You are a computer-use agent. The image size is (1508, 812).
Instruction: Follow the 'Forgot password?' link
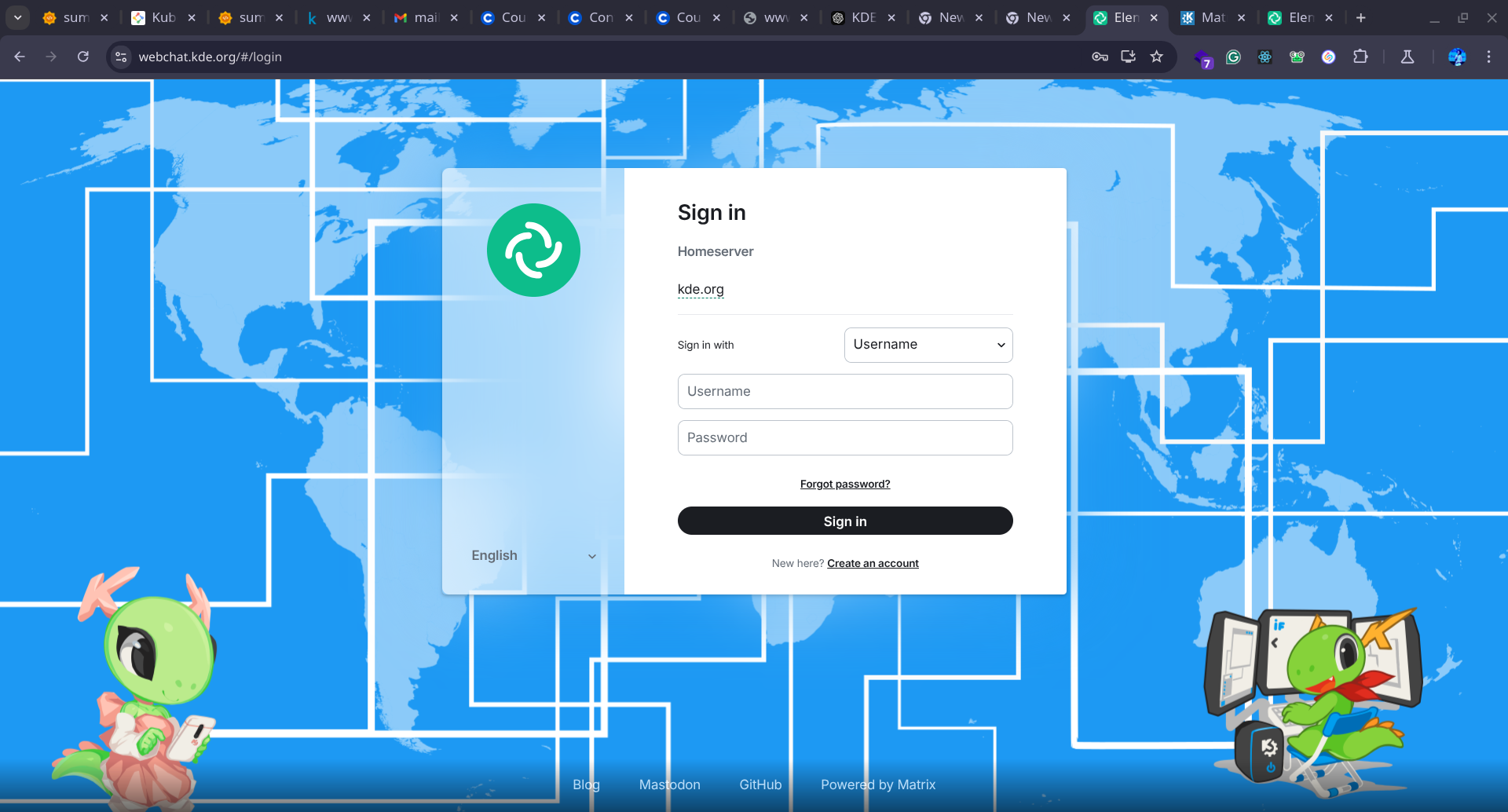click(844, 484)
